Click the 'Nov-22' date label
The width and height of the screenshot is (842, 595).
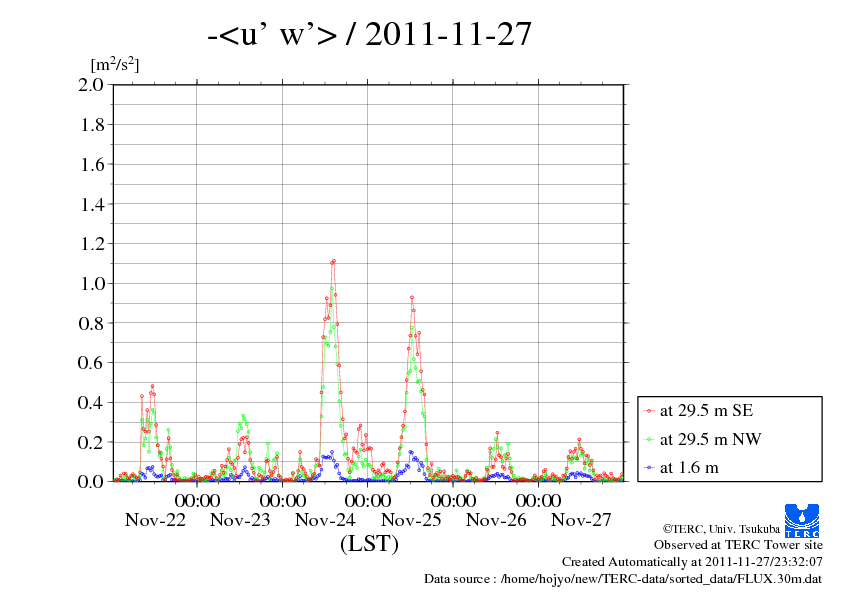point(155,520)
